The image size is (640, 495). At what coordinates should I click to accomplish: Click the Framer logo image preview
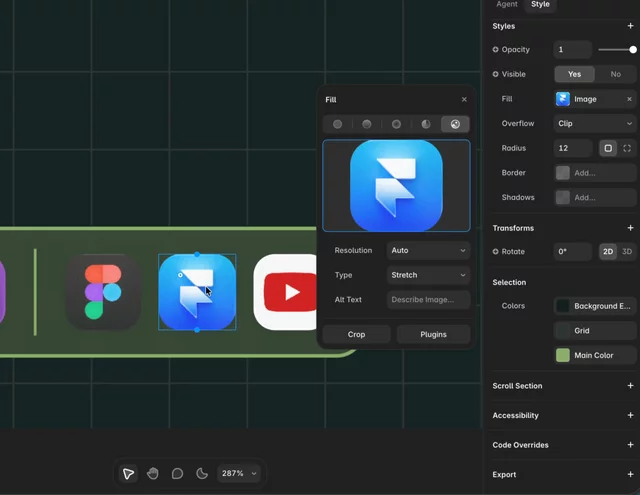396,186
